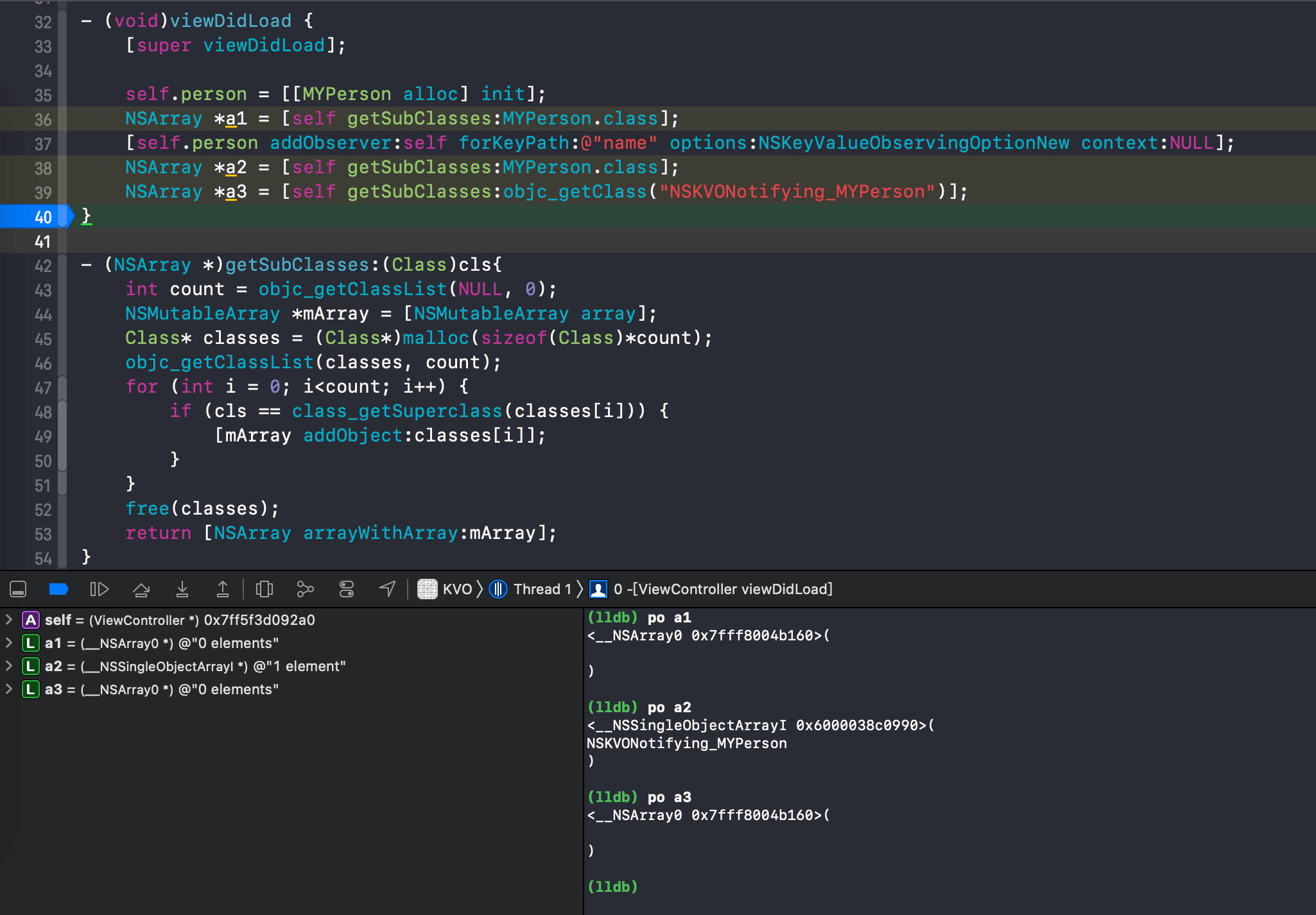Expand the a1 variable

click(x=9, y=643)
